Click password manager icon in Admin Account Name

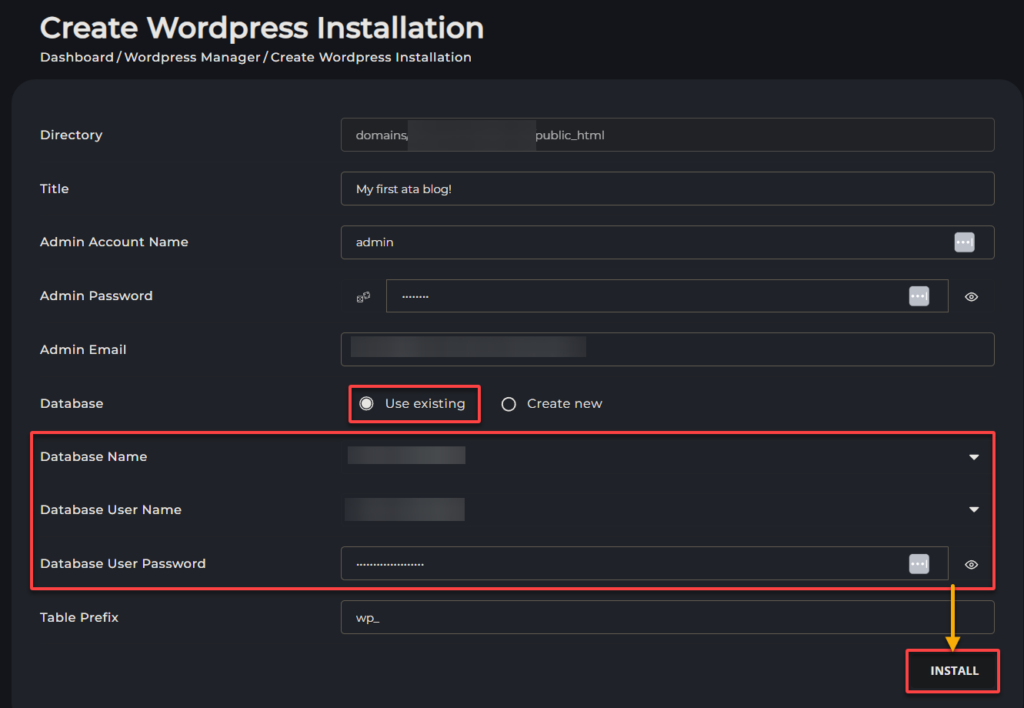(x=963, y=242)
